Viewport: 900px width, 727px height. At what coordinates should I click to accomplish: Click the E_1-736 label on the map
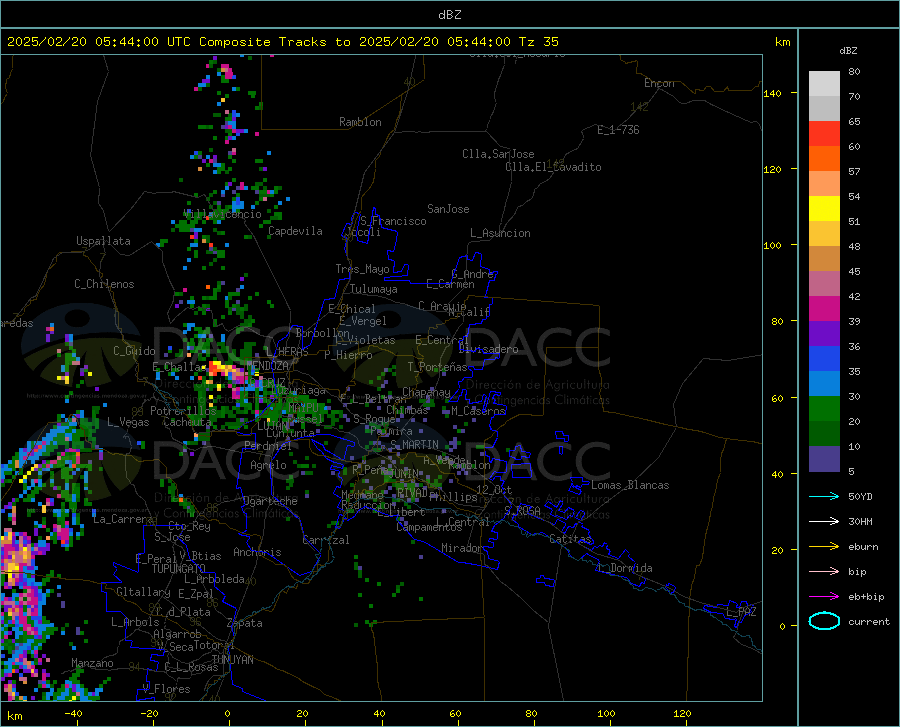point(618,130)
